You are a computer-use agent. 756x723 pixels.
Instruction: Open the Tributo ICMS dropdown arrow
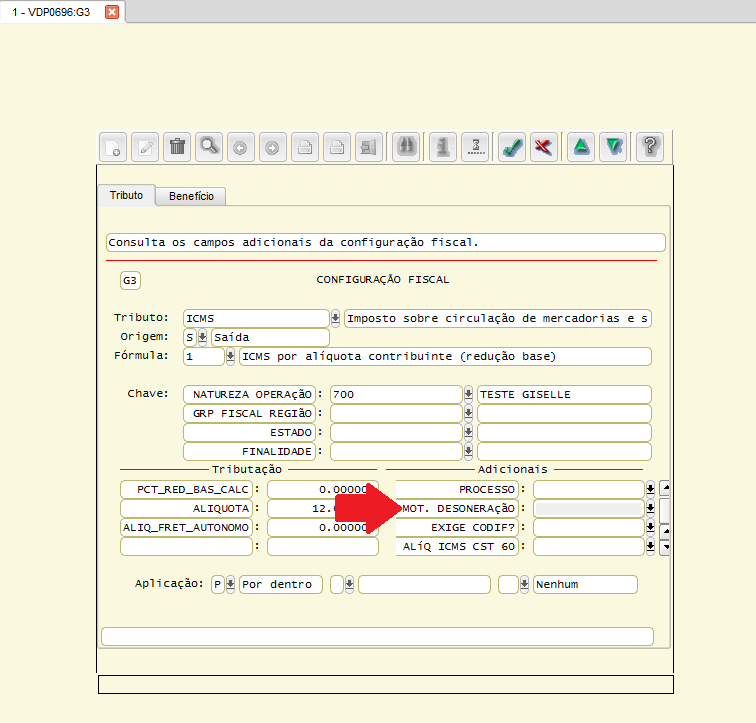click(x=335, y=319)
